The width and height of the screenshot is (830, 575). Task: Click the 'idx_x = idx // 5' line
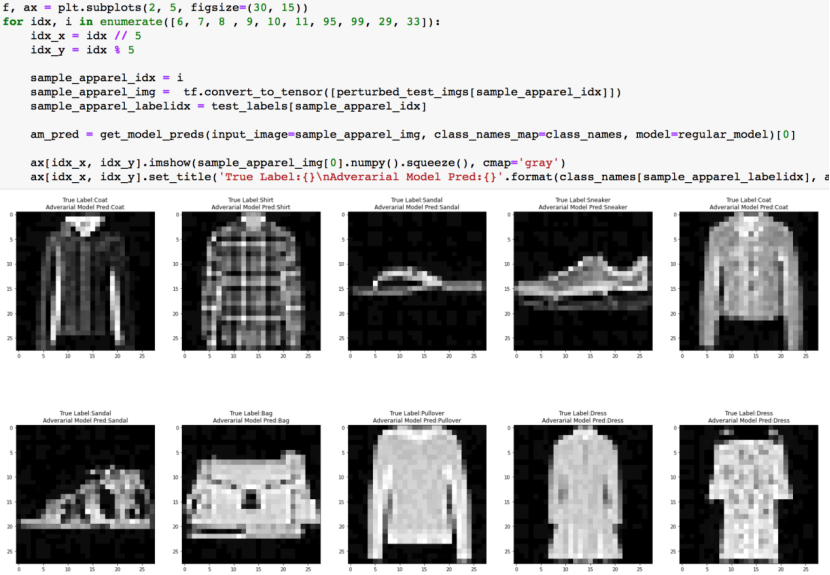click(86, 35)
